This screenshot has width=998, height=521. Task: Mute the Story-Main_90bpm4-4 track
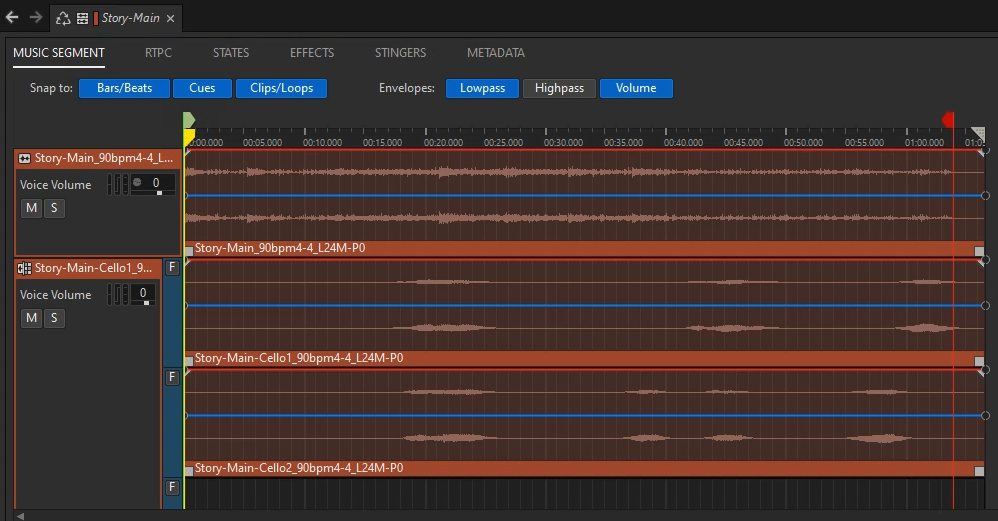pos(32,208)
